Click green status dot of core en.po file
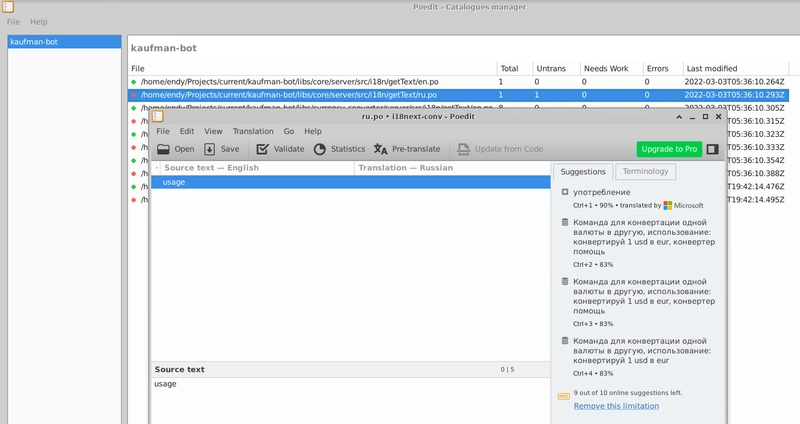Viewport: 800px width, 424px height. pos(134,82)
